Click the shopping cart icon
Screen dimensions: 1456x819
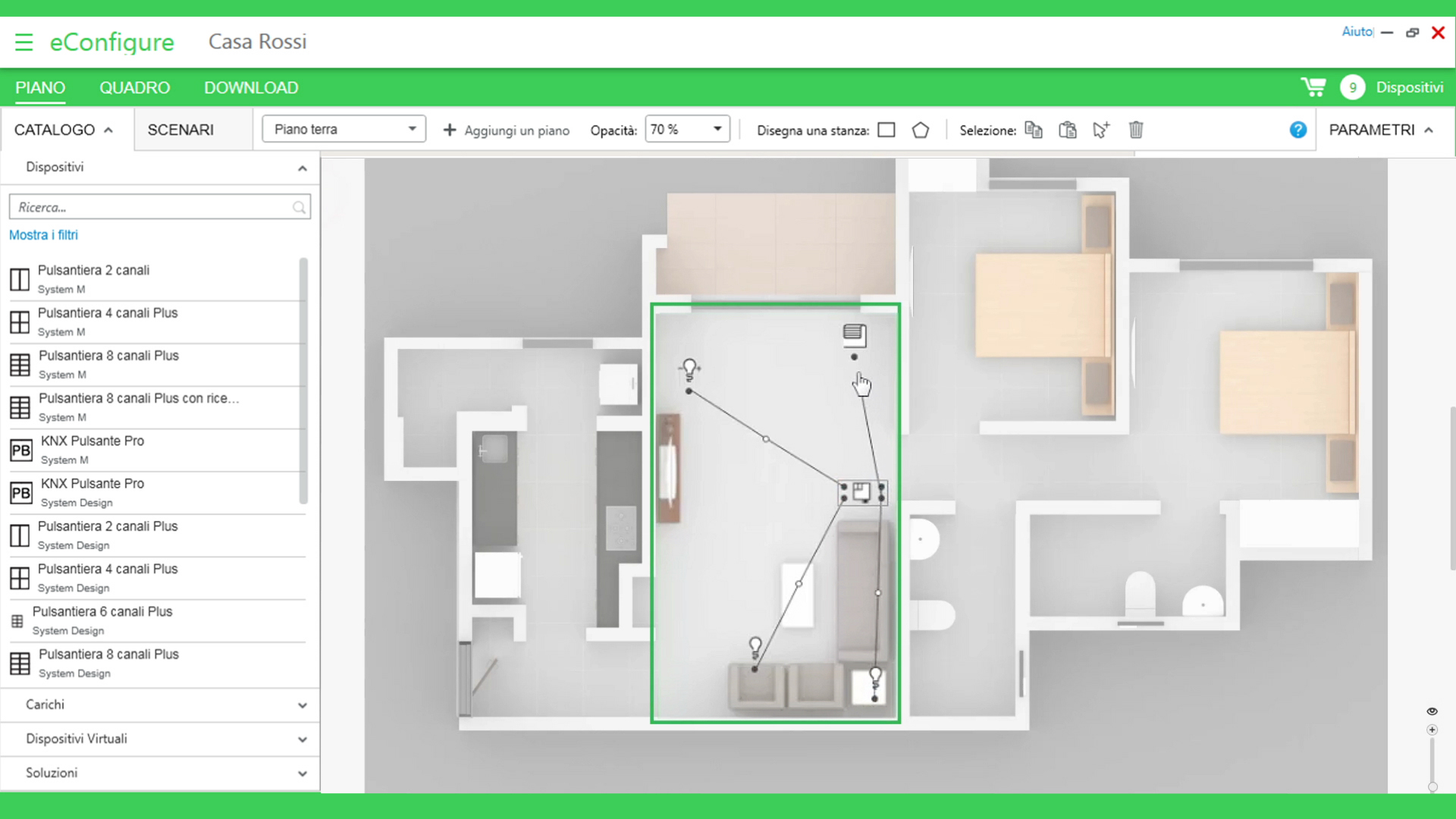click(x=1313, y=87)
